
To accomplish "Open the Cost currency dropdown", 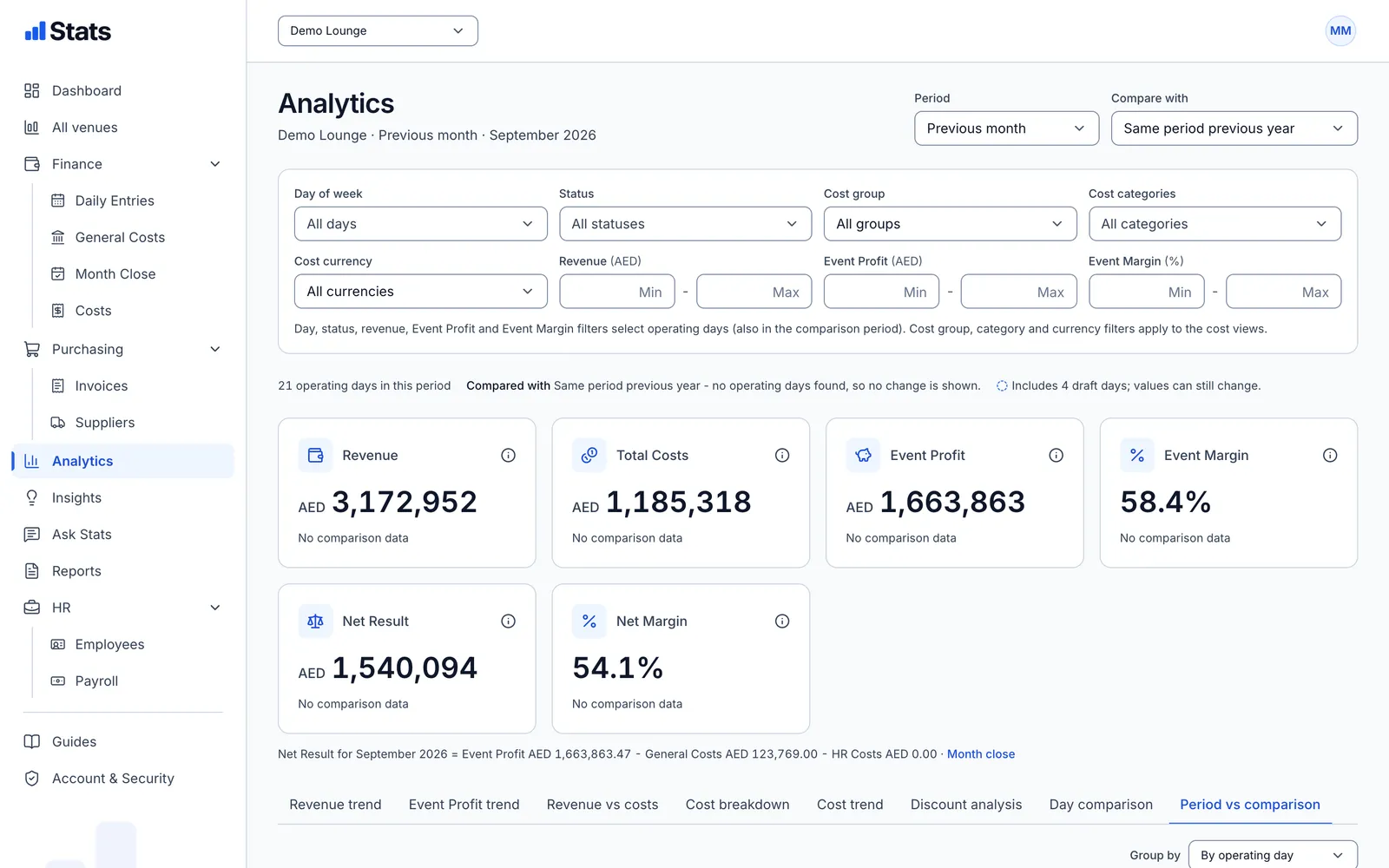I will (421, 292).
